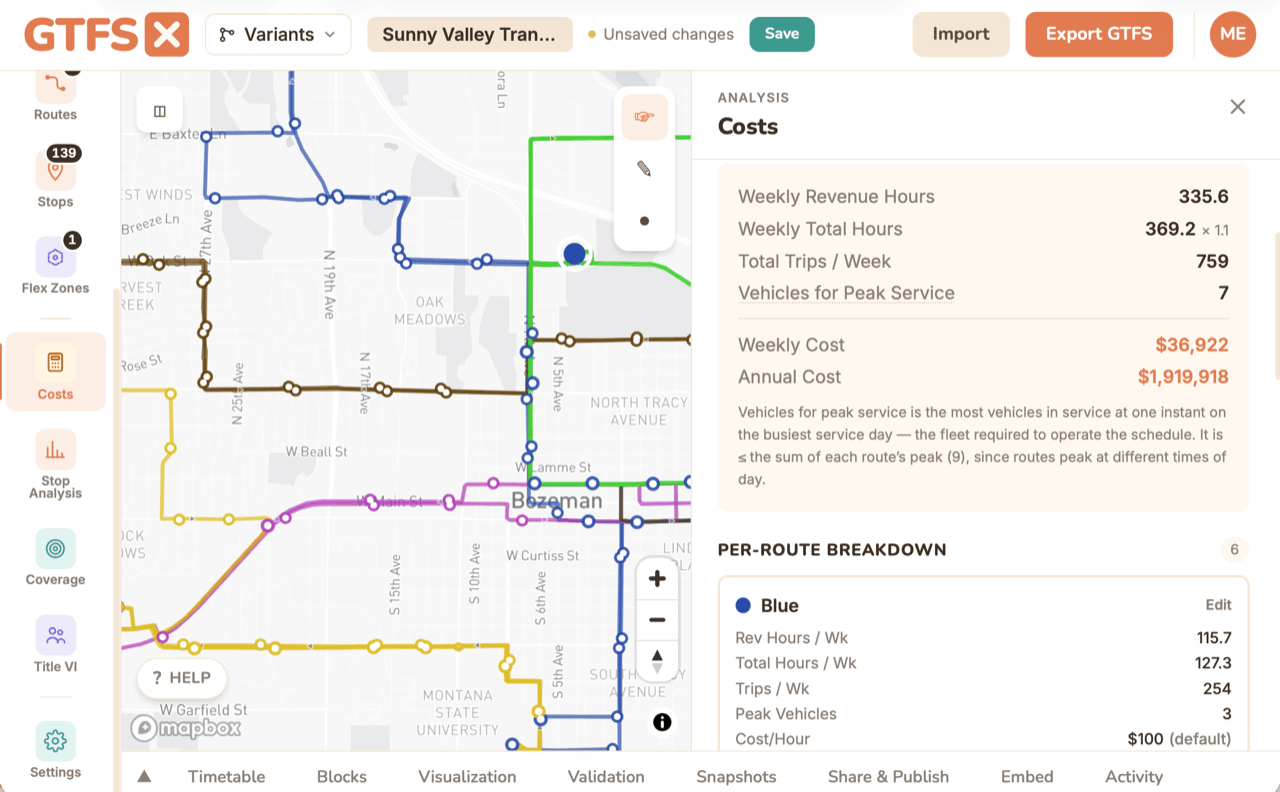Open the Embed tab
1280x792 pixels.
(1027, 776)
